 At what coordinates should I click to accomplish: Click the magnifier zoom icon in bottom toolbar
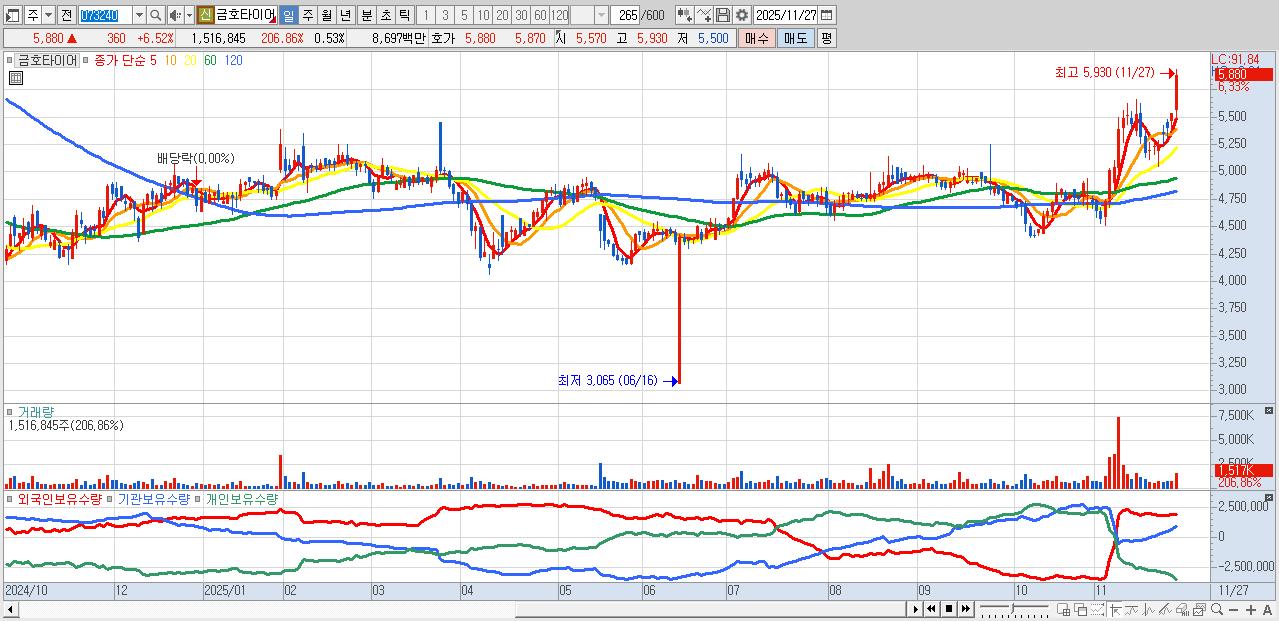(1217, 609)
